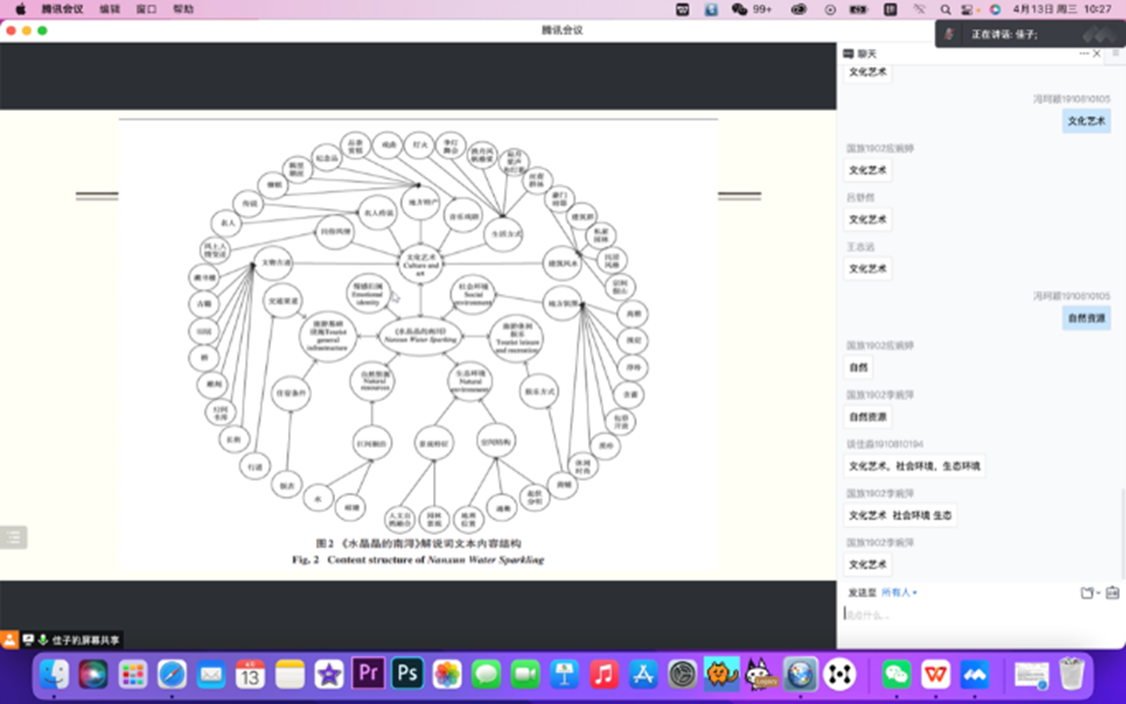Open the 腾讯会议 menu in the menu bar
Image resolution: width=1126 pixels, height=704 pixels.
[x=61, y=9]
